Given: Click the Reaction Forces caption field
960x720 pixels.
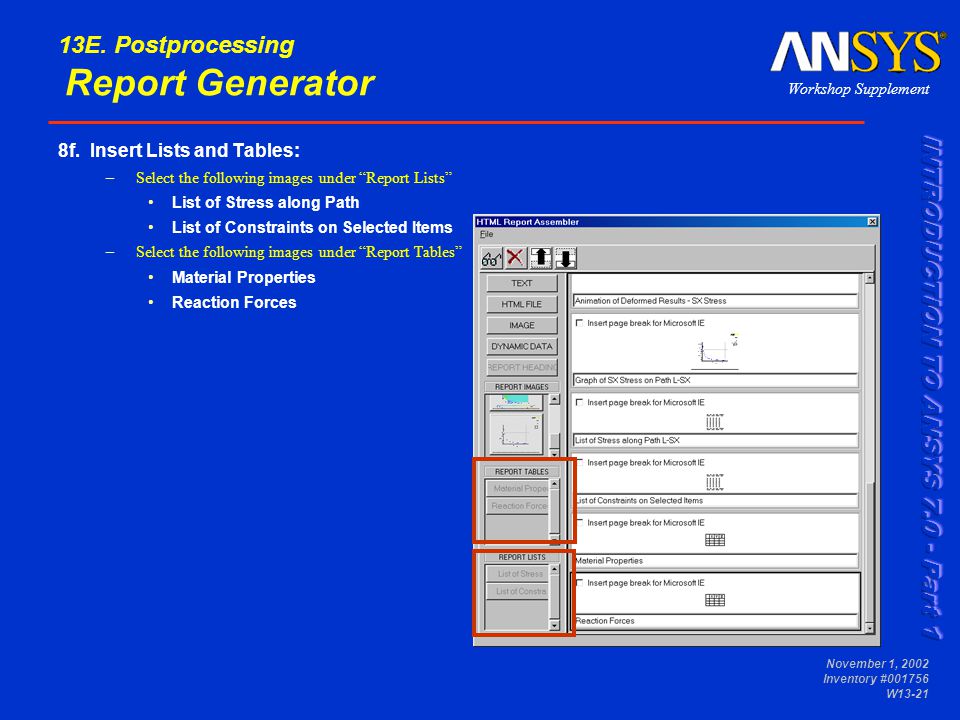Looking at the screenshot, I should [x=715, y=620].
